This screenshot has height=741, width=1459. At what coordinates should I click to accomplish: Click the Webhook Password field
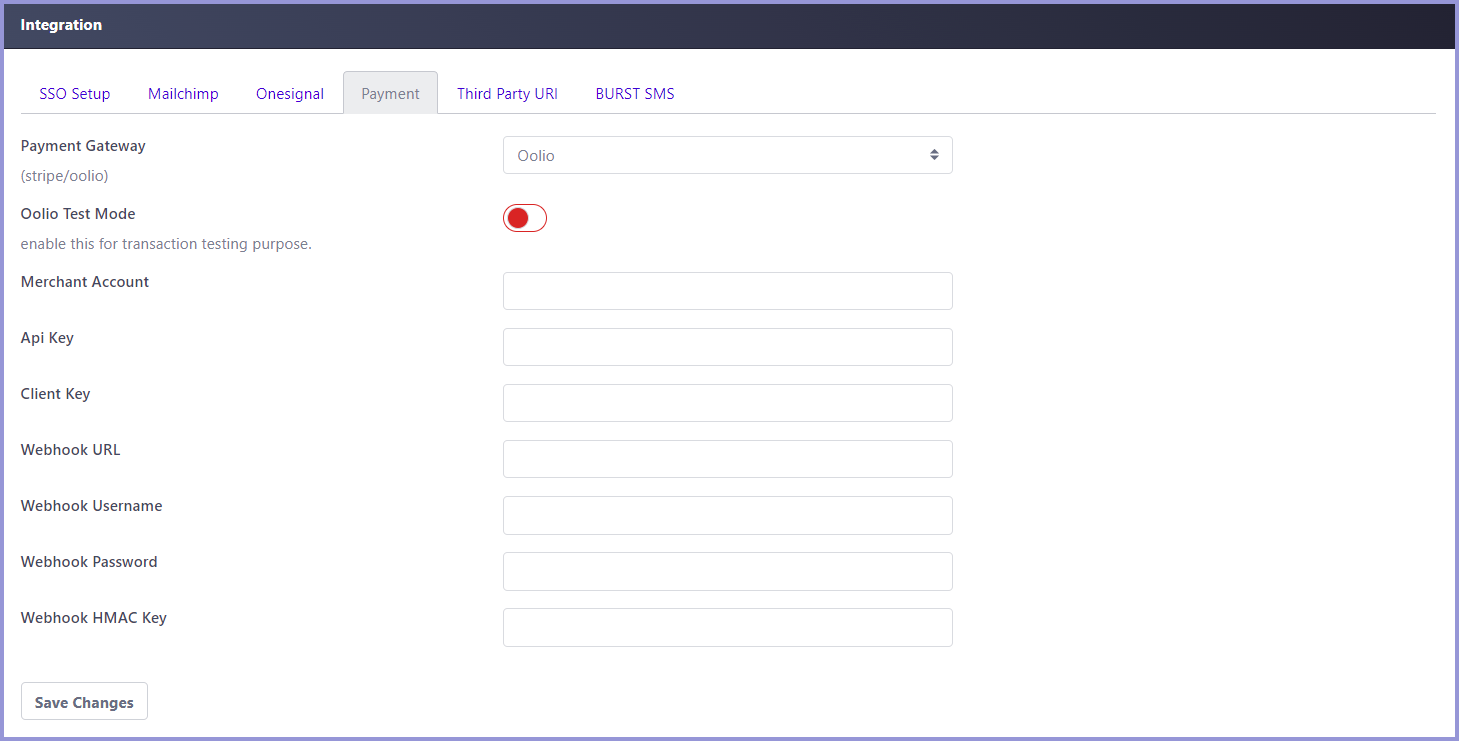pos(727,571)
